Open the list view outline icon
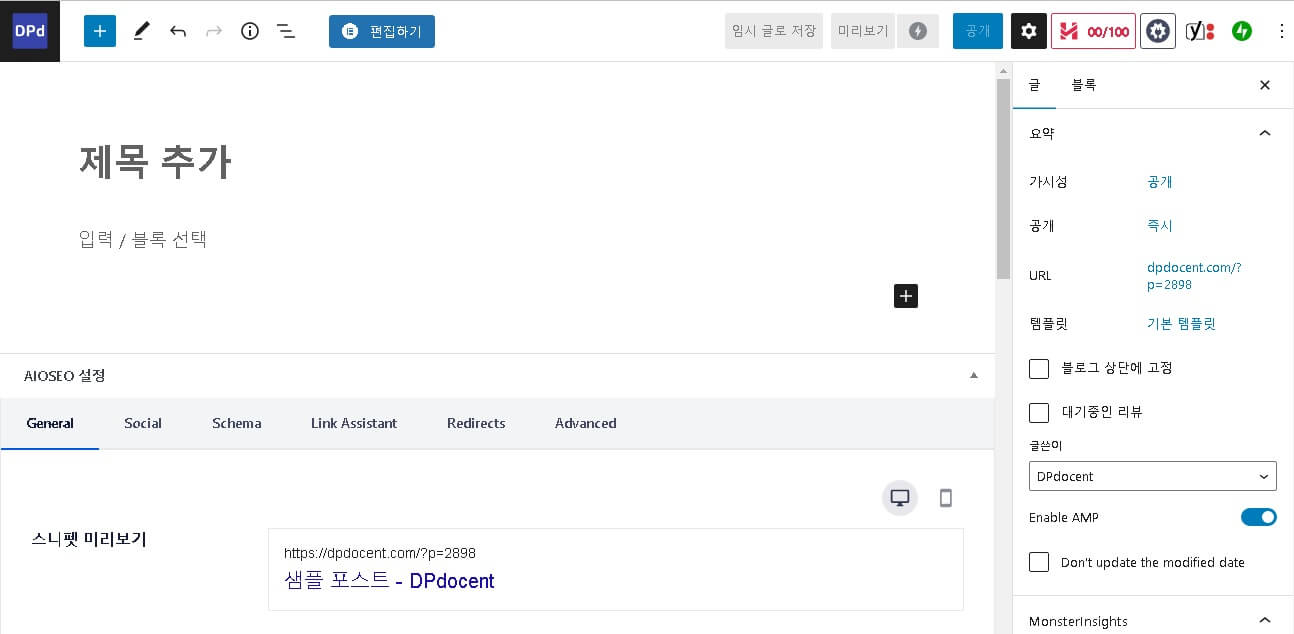 (x=286, y=31)
